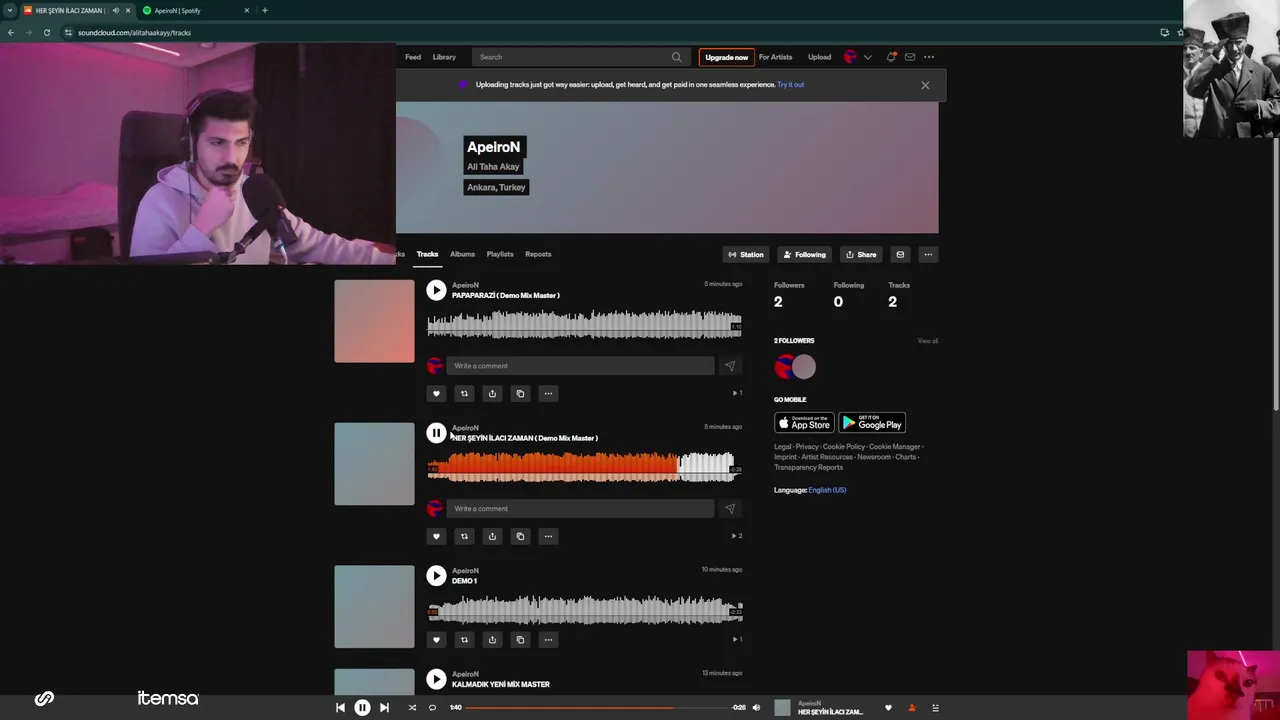Copy link of DEMO 1 track

[520, 640]
